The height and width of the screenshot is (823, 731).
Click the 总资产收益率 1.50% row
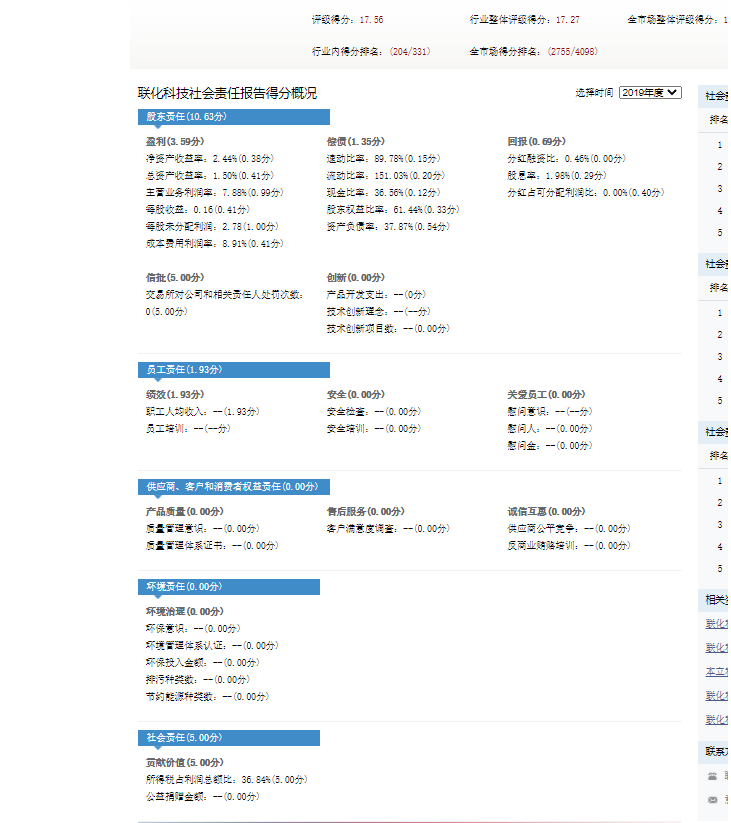(x=210, y=175)
